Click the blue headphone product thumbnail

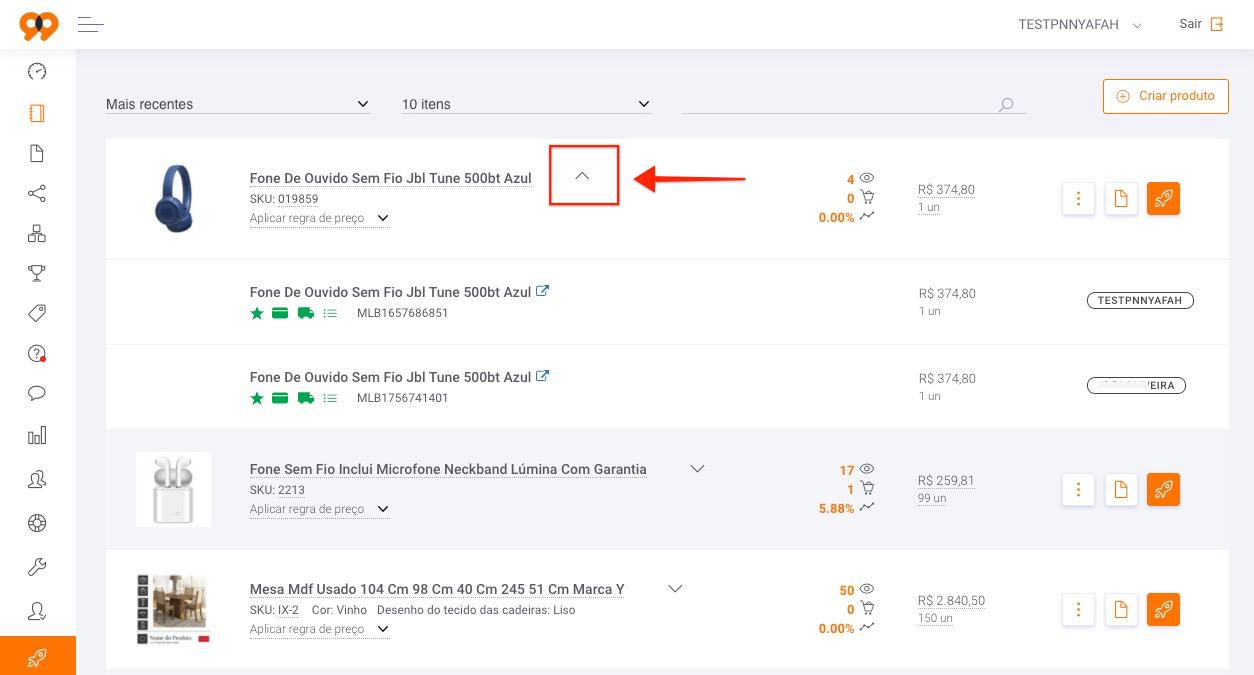(x=174, y=198)
